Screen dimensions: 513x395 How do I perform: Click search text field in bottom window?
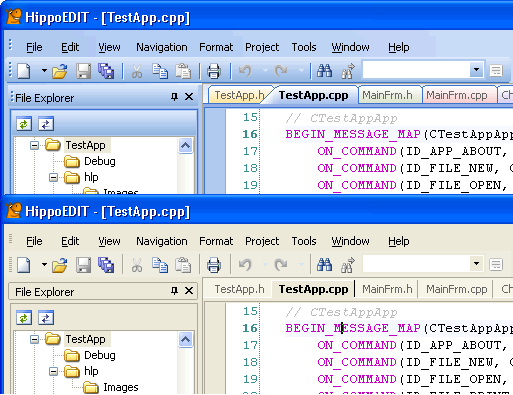tap(416, 264)
